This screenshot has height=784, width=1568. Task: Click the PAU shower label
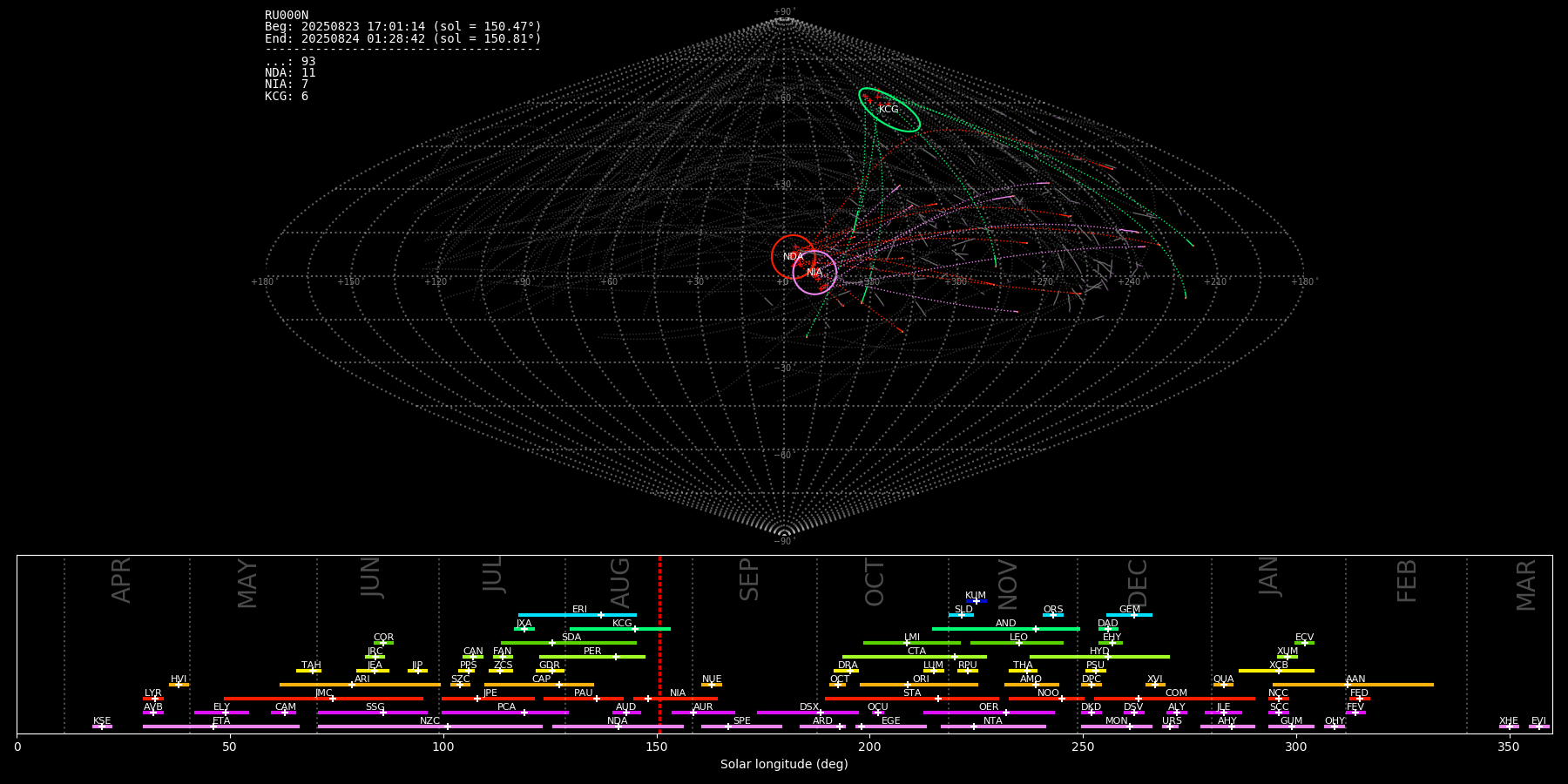point(583,693)
